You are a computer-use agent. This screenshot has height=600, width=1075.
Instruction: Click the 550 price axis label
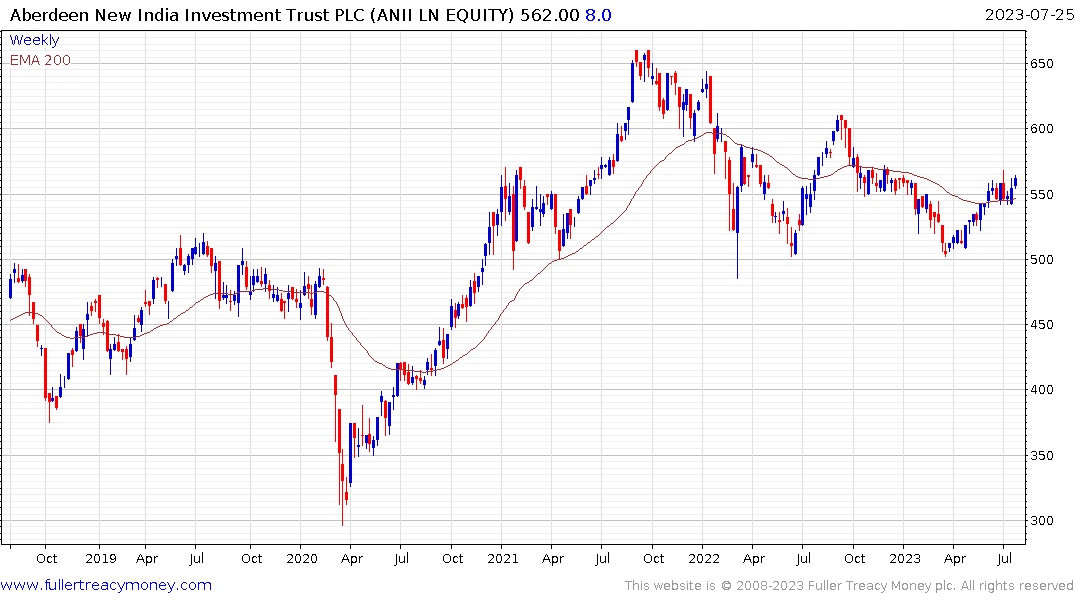click(x=1041, y=195)
